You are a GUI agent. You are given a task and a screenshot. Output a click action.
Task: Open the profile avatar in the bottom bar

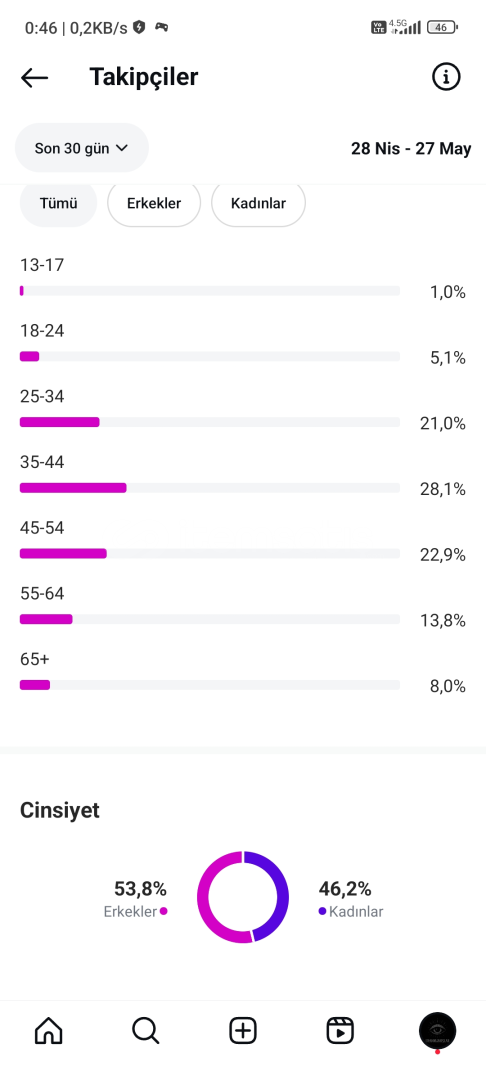tap(437, 1031)
